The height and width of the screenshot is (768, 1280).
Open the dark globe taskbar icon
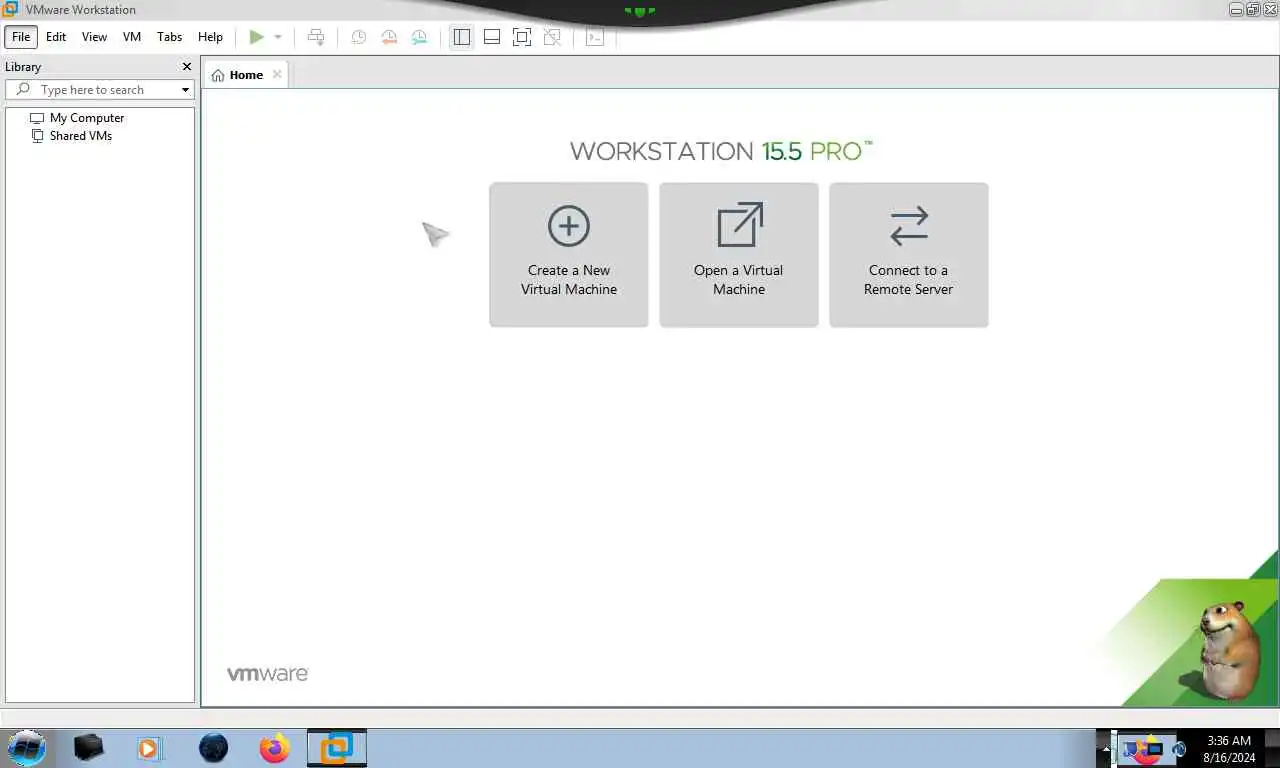213,747
